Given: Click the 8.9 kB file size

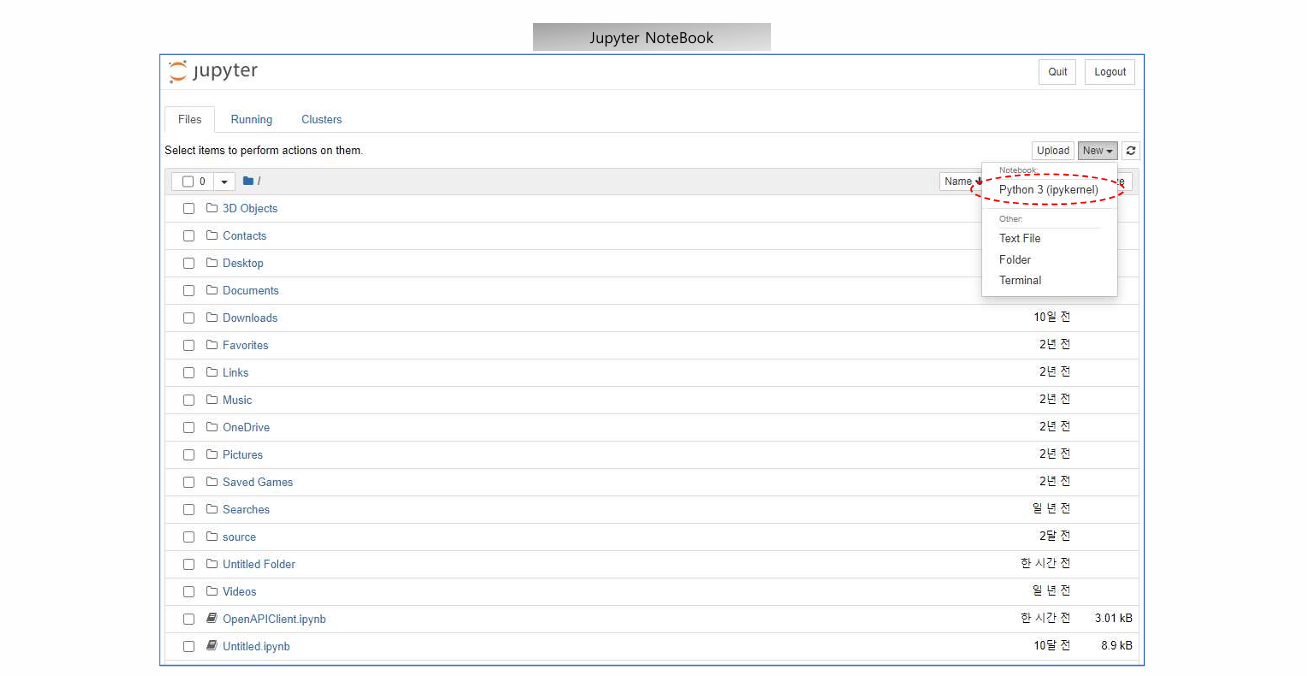Looking at the screenshot, I should [1117, 646].
